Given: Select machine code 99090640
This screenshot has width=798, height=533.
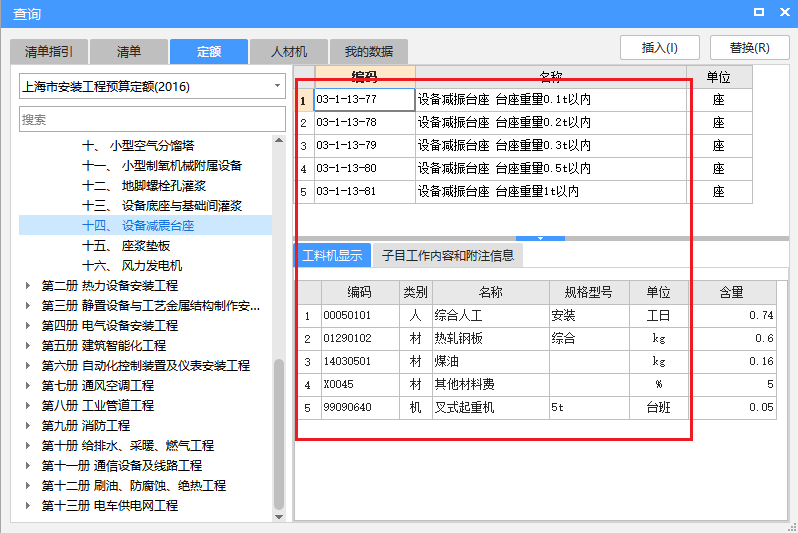Looking at the screenshot, I should click(360, 407).
